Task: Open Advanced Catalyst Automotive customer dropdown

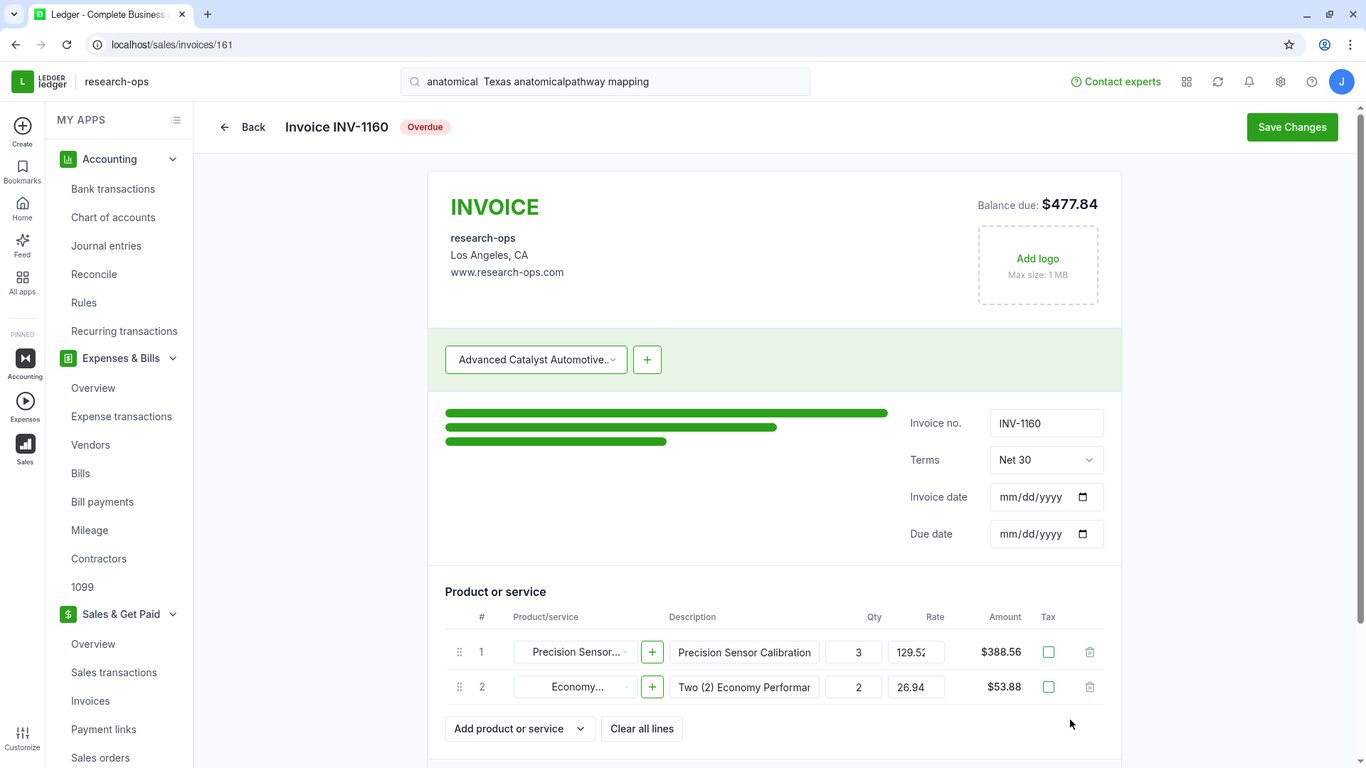Action: (536, 360)
